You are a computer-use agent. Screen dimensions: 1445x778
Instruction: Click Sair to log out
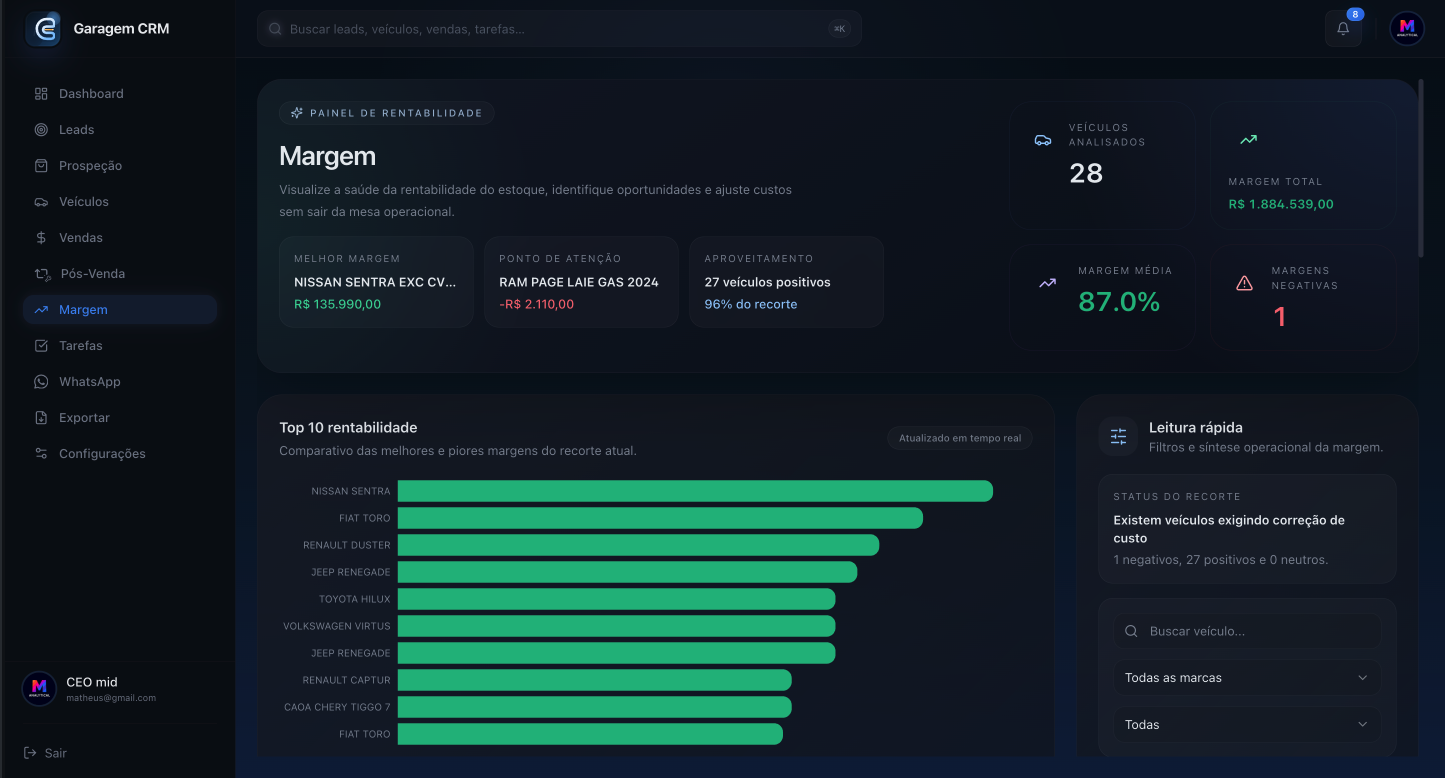(x=45, y=753)
